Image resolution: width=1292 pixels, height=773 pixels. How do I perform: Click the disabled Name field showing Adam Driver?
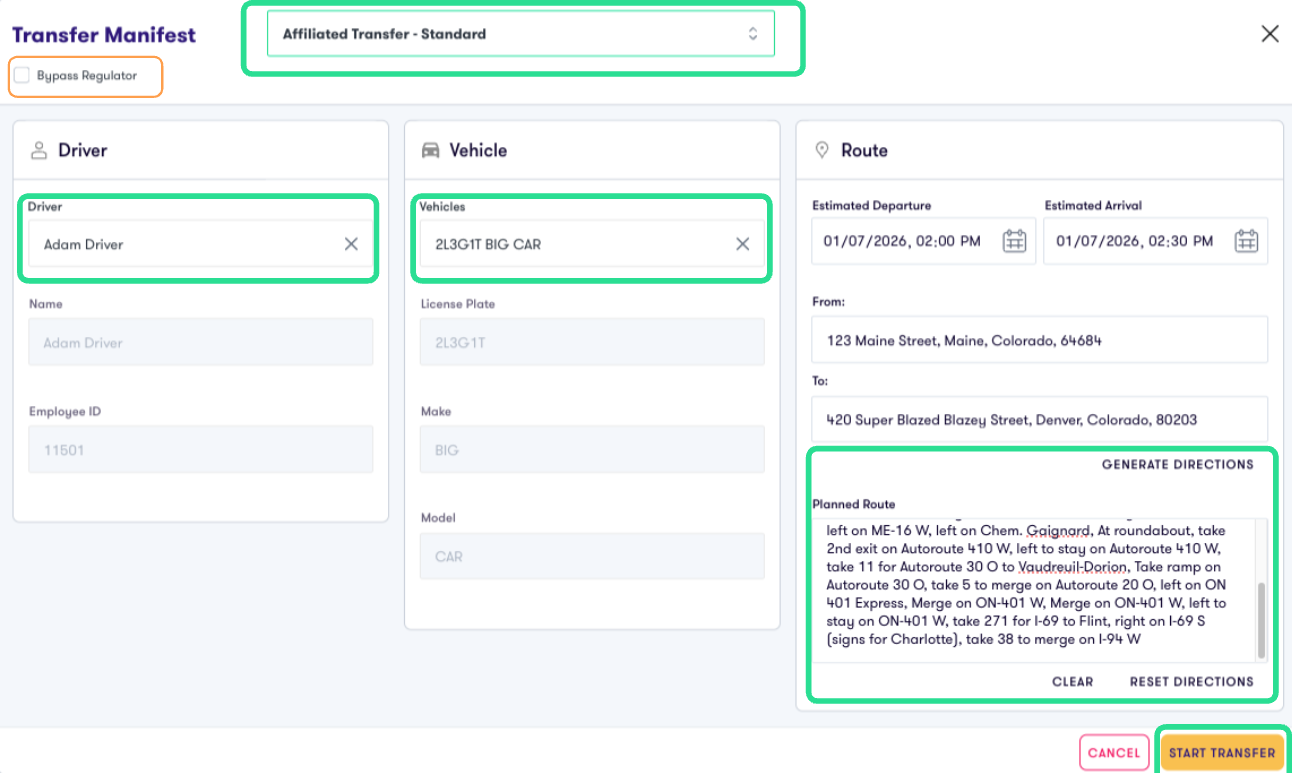pos(201,342)
